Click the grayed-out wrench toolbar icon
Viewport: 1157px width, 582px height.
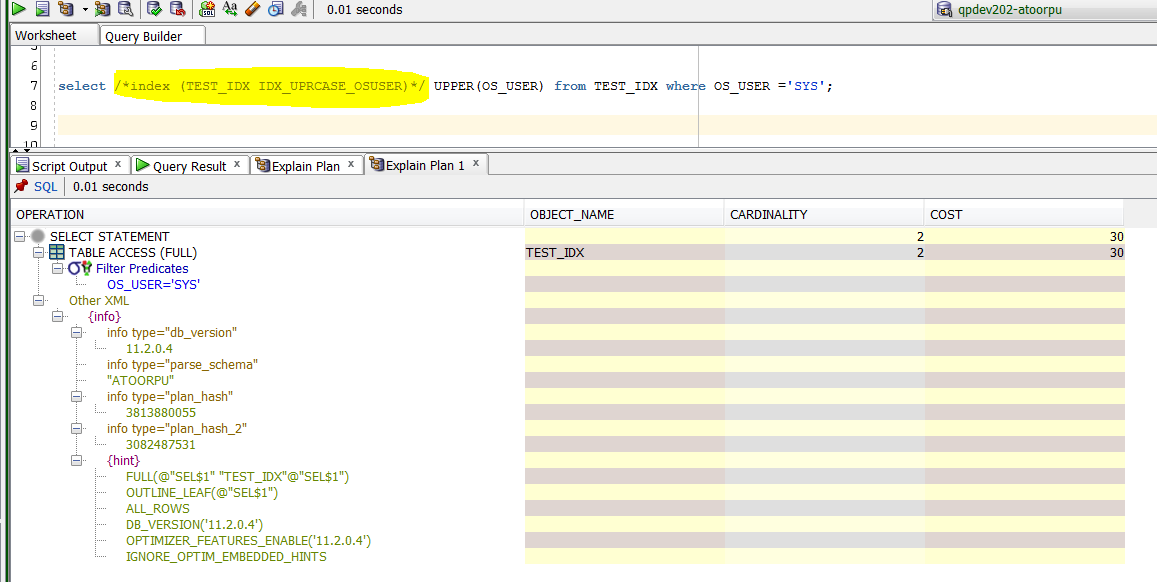point(299,9)
